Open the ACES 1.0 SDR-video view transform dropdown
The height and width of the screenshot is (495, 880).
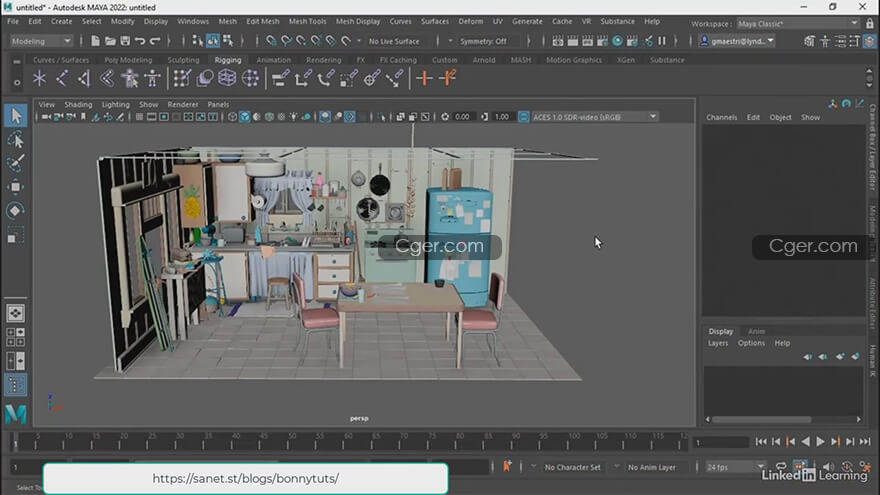tap(595, 117)
